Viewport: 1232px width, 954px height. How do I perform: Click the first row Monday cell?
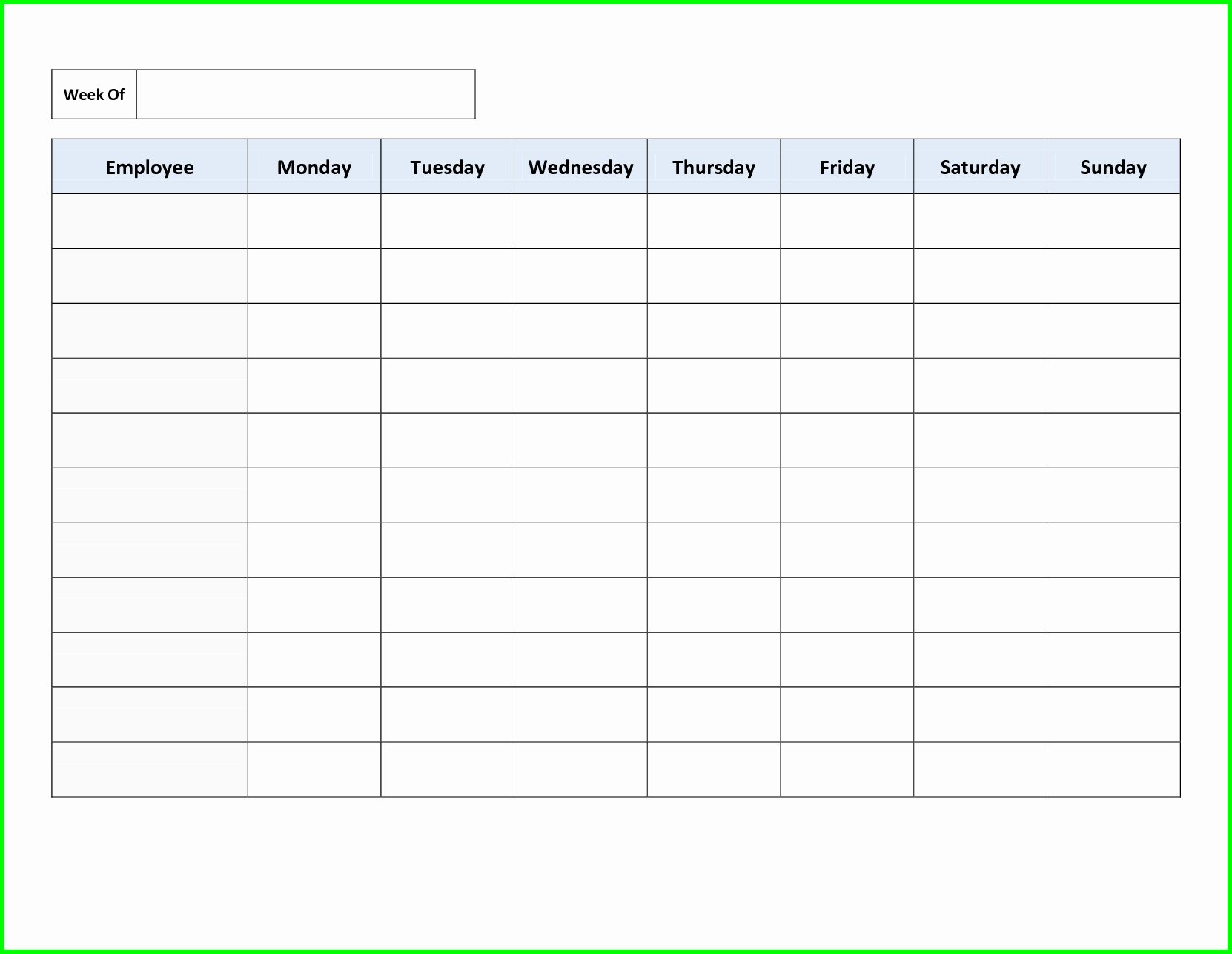click(x=314, y=221)
